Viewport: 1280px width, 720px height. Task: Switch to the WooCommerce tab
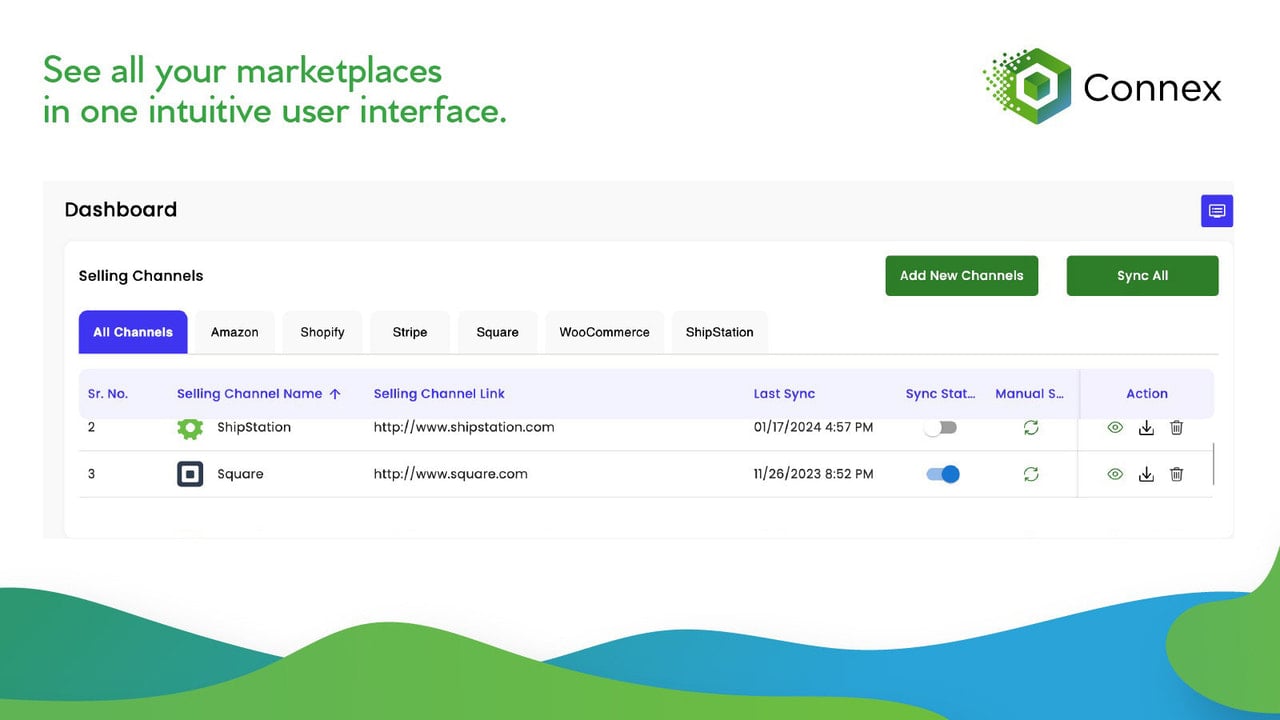coord(605,332)
